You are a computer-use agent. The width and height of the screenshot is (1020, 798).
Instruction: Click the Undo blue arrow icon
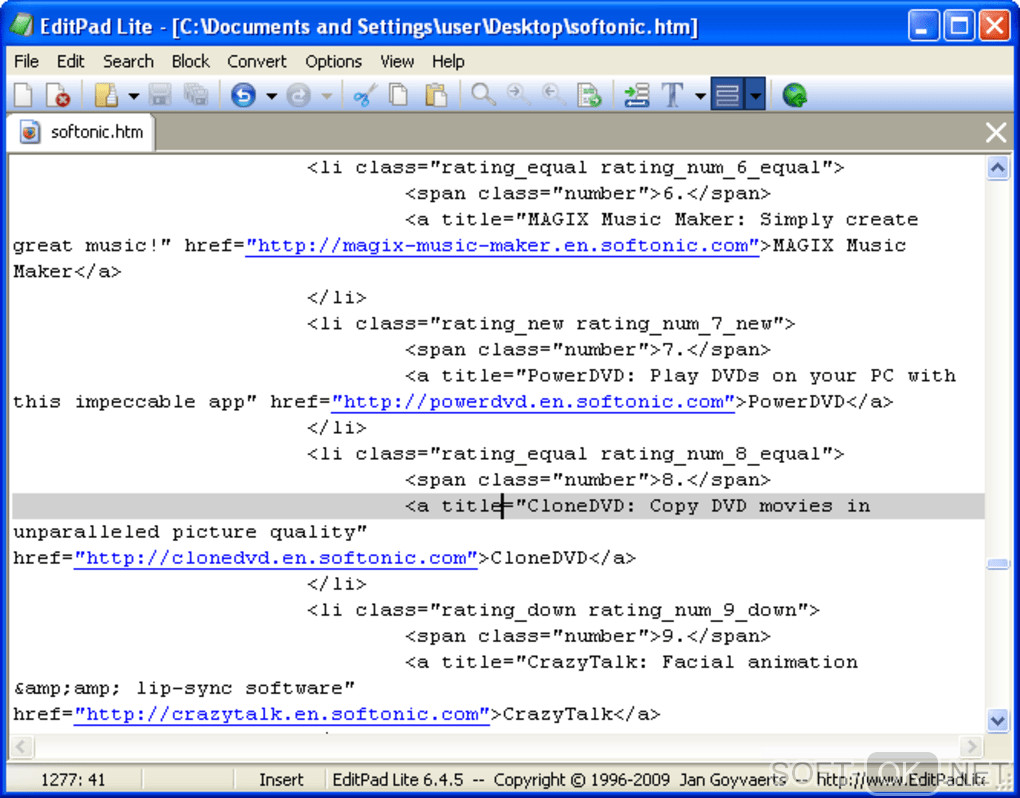[x=243, y=95]
